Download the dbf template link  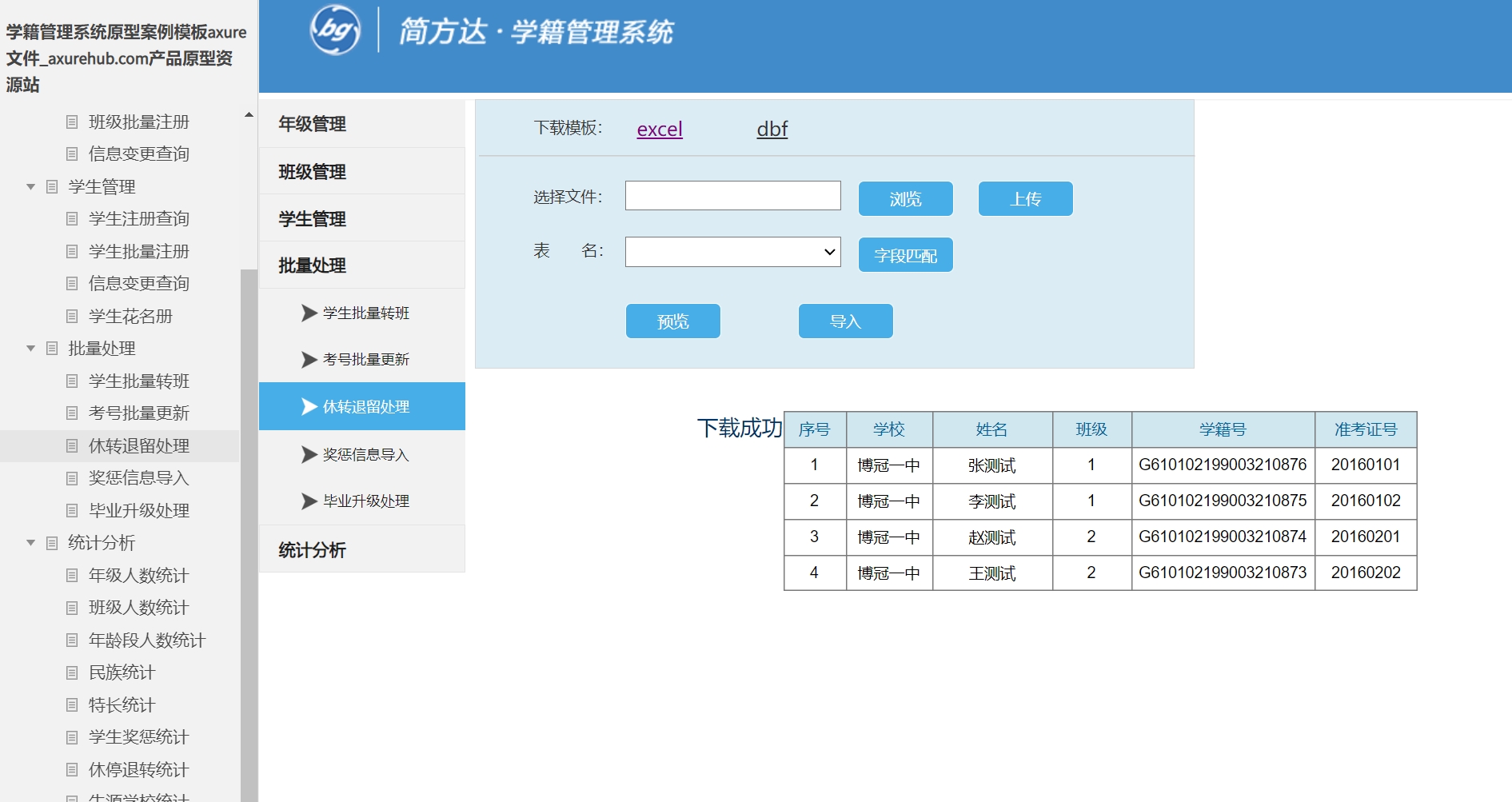772,129
